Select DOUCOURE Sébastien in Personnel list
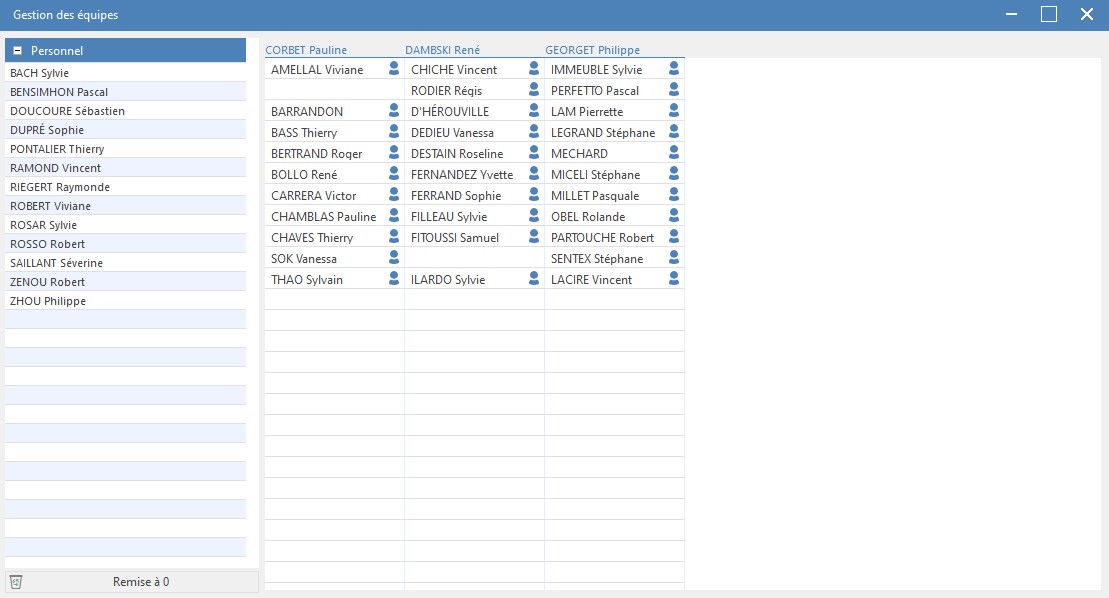The width and height of the screenshot is (1109, 598). (125, 111)
